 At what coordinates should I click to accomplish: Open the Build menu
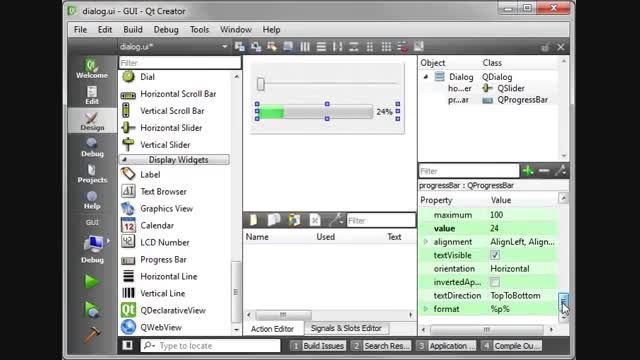coord(133,29)
